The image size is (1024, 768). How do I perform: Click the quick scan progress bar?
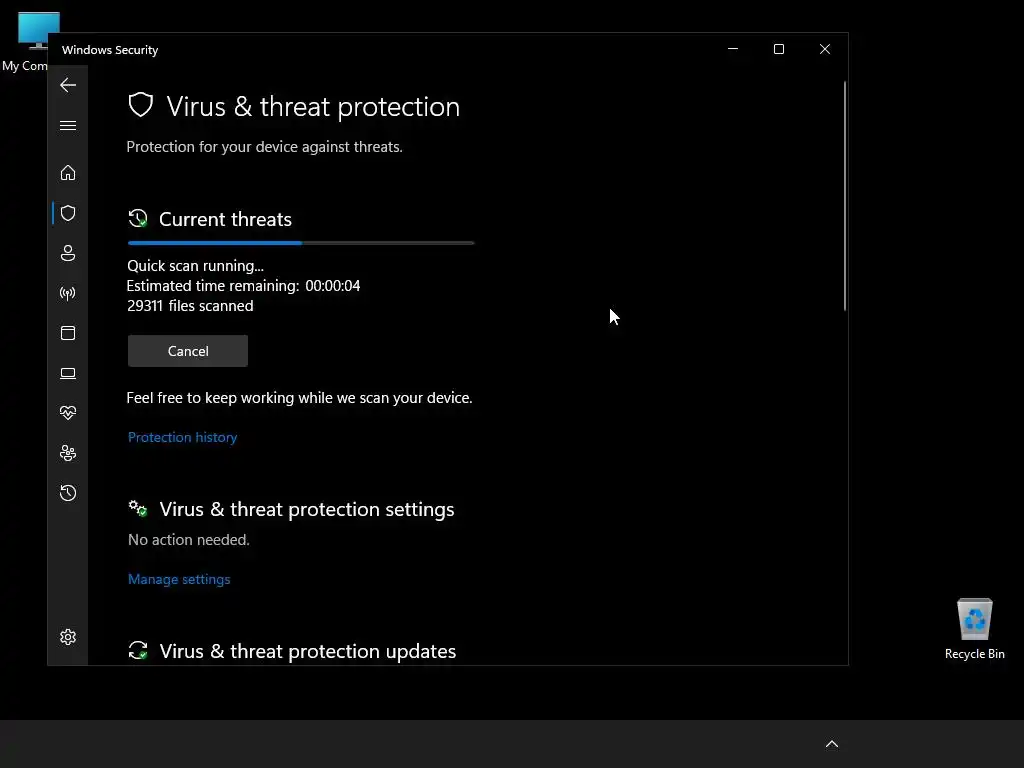(x=300, y=243)
